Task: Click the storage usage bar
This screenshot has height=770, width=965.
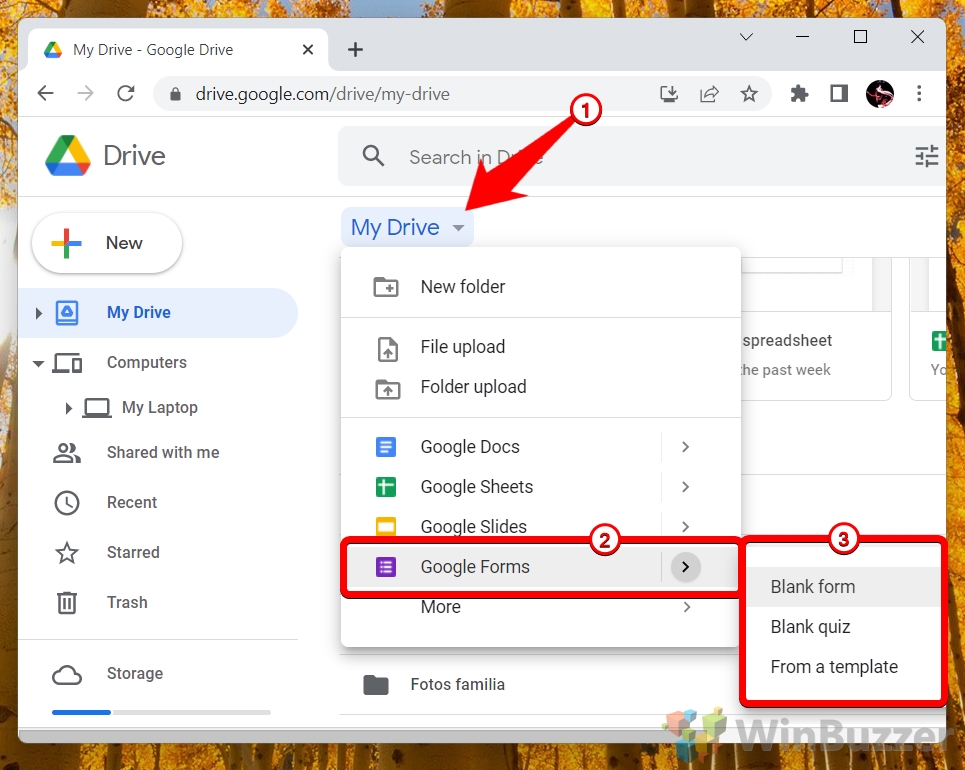Action: tap(161, 712)
